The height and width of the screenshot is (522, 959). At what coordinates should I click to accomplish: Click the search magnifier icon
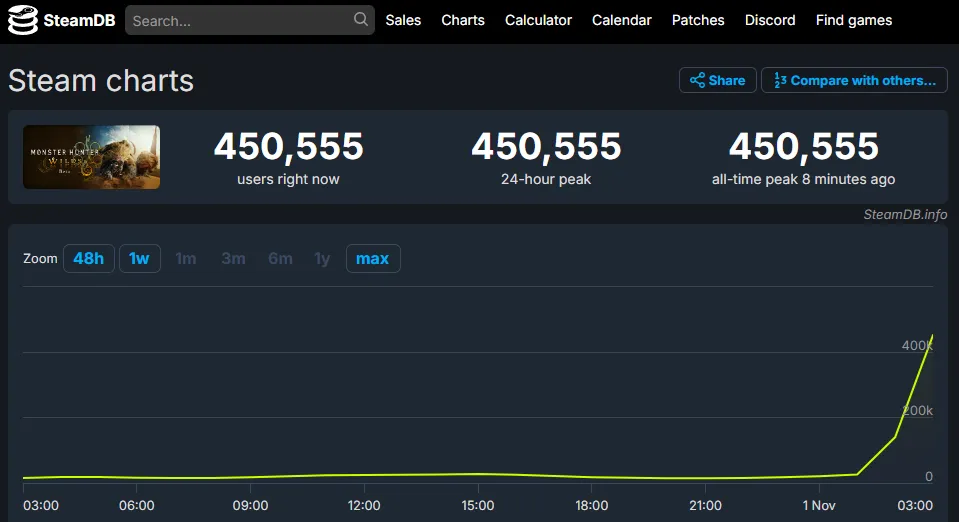pyautogui.click(x=361, y=20)
